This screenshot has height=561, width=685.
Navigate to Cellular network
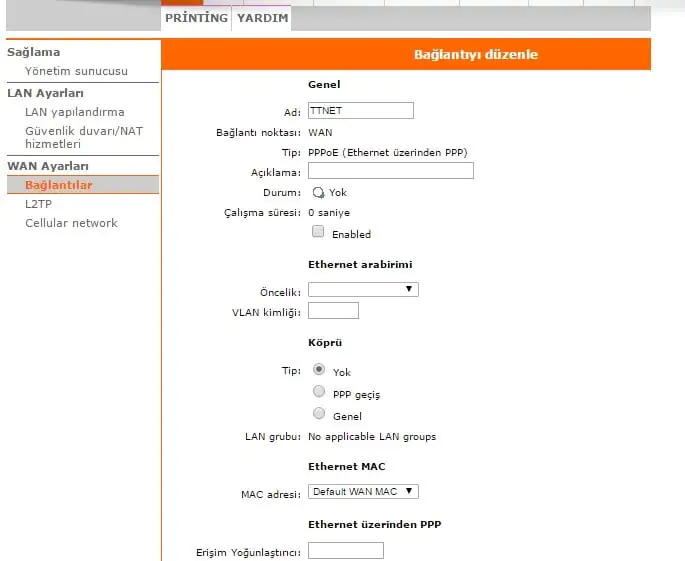[71, 223]
